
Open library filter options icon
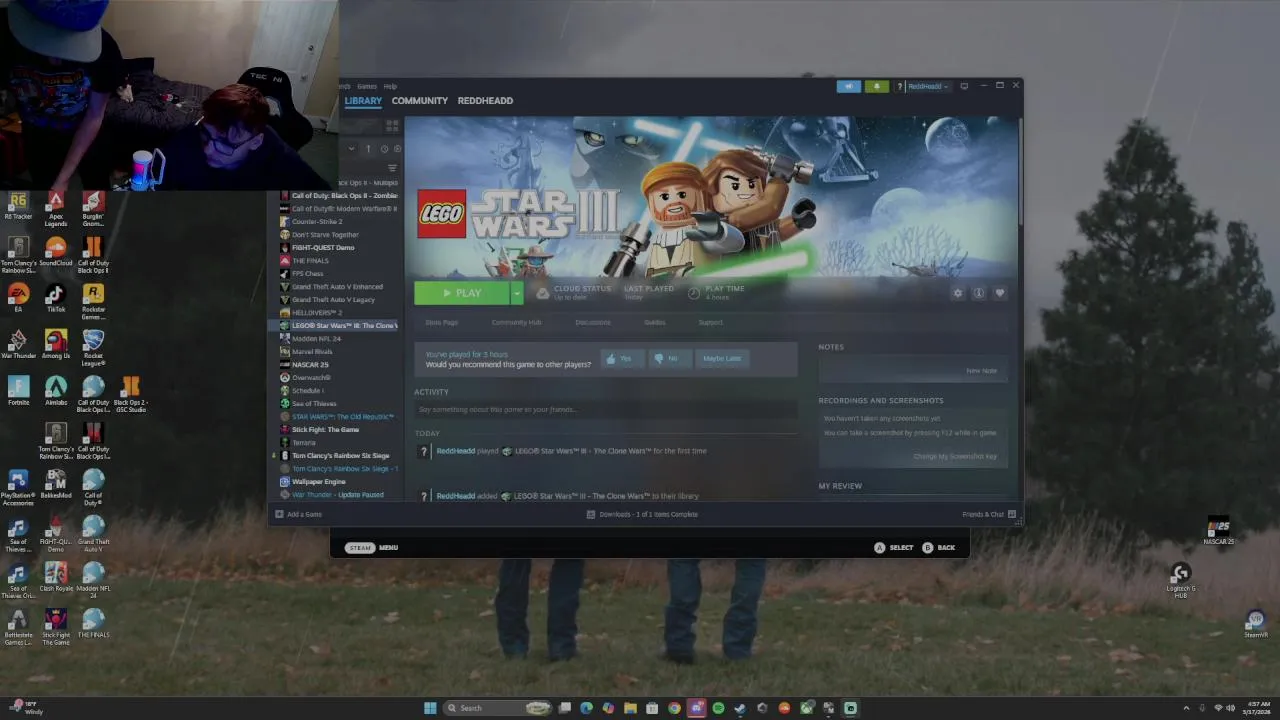tap(392, 168)
